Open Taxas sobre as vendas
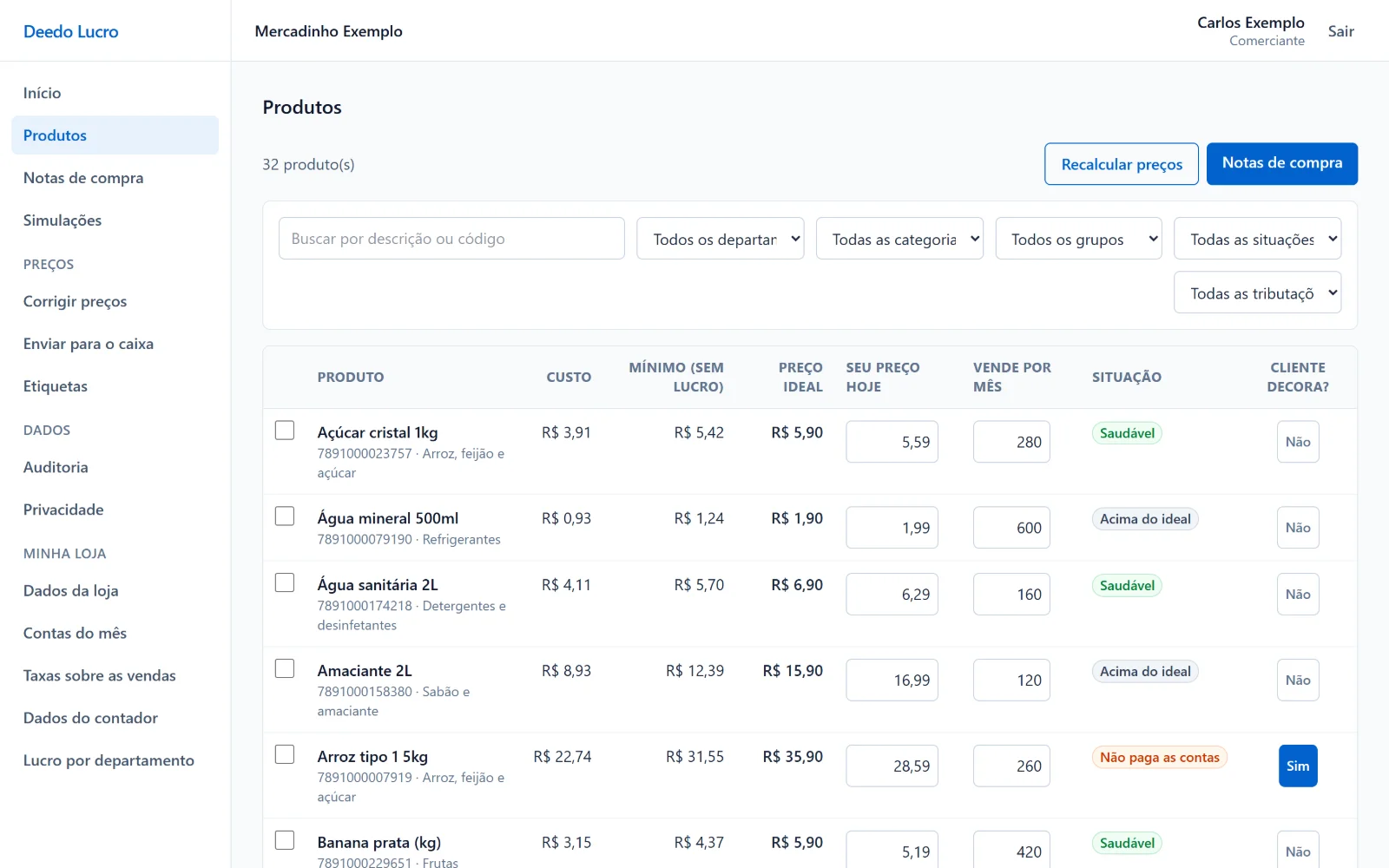 (x=115, y=675)
